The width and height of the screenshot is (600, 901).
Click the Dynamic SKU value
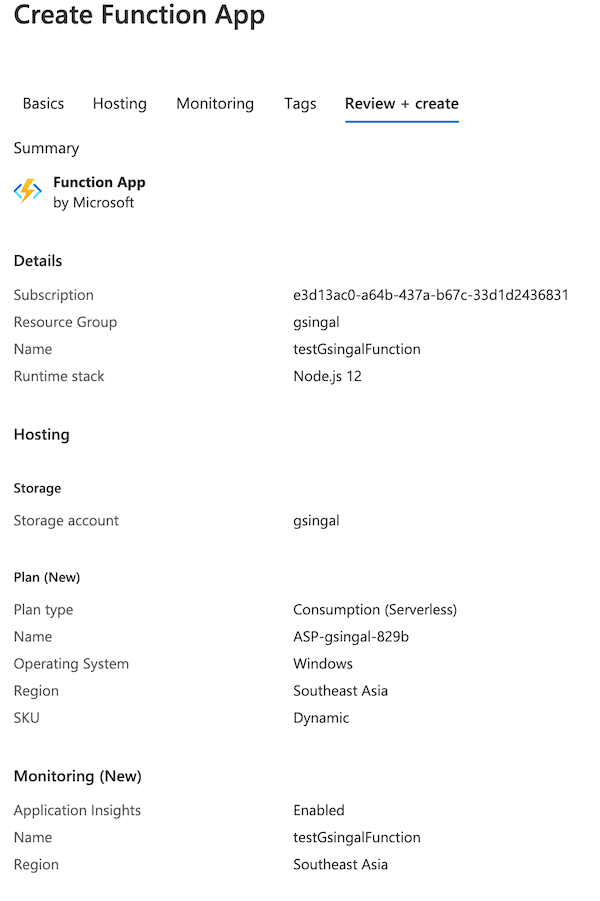tap(321, 717)
